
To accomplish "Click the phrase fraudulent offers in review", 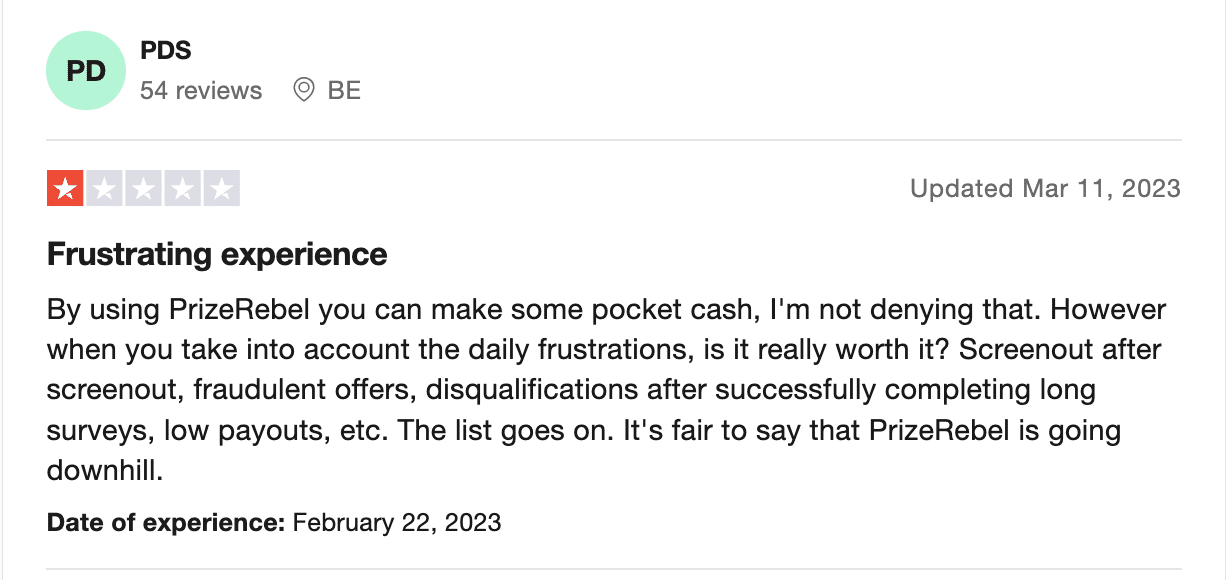I will click(270, 389).
